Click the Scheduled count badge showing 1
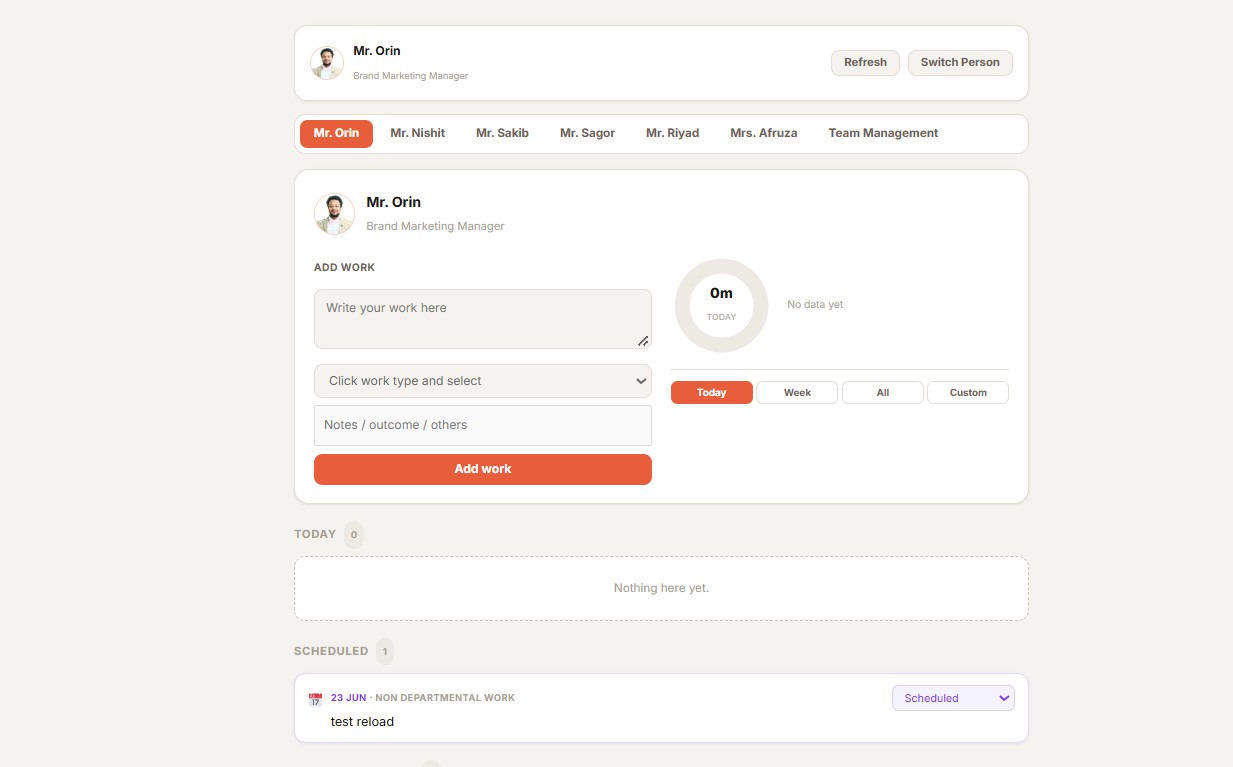This screenshot has width=1233, height=767. coord(385,652)
